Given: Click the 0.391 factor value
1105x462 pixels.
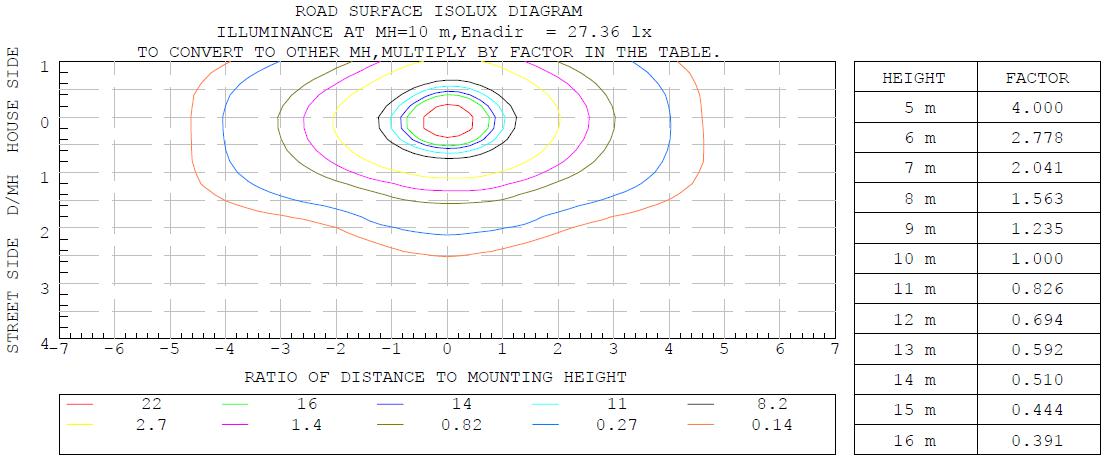Looking at the screenshot, I should (1037, 441).
